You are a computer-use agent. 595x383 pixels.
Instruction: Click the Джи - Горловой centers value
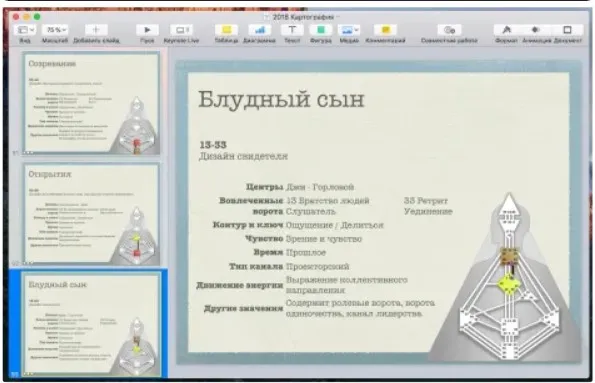[x=320, y=187]
